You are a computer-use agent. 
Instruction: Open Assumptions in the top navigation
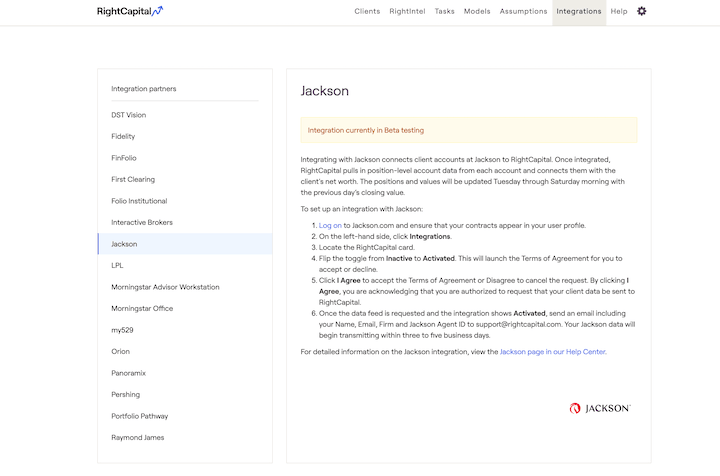(523, 11)
